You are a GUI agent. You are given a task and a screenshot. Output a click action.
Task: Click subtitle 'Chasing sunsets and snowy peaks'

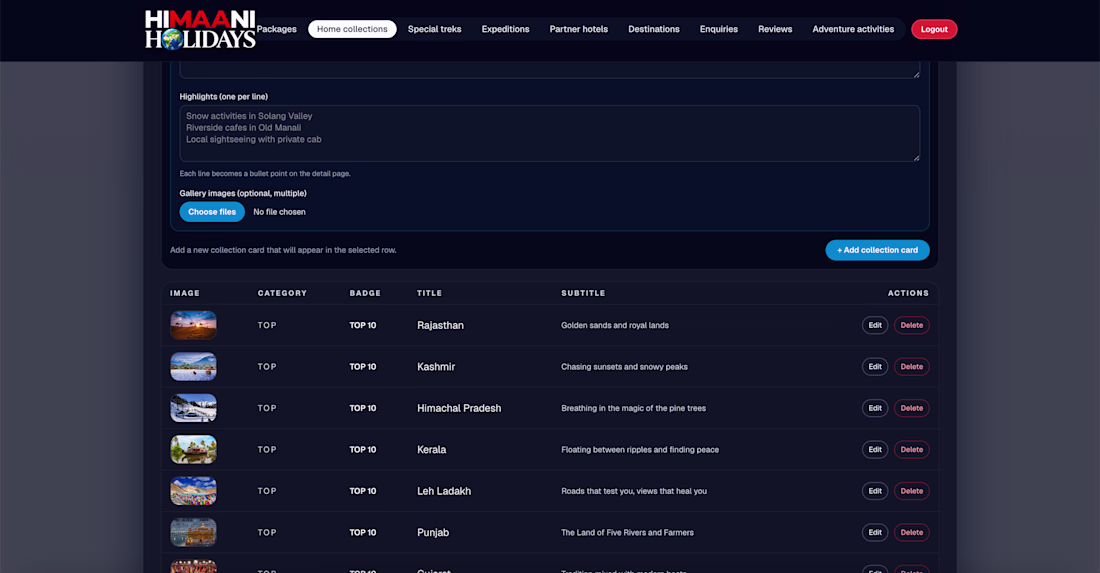[624, 367]
